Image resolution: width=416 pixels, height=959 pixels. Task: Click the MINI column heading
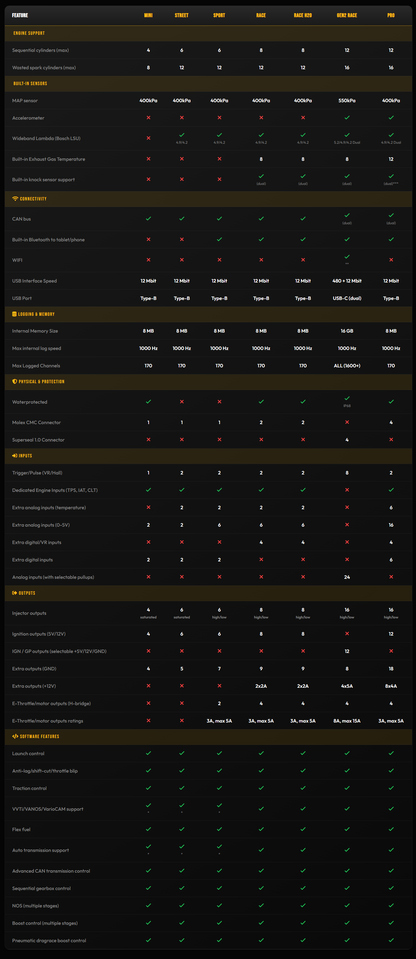click(x=148, y=15)
